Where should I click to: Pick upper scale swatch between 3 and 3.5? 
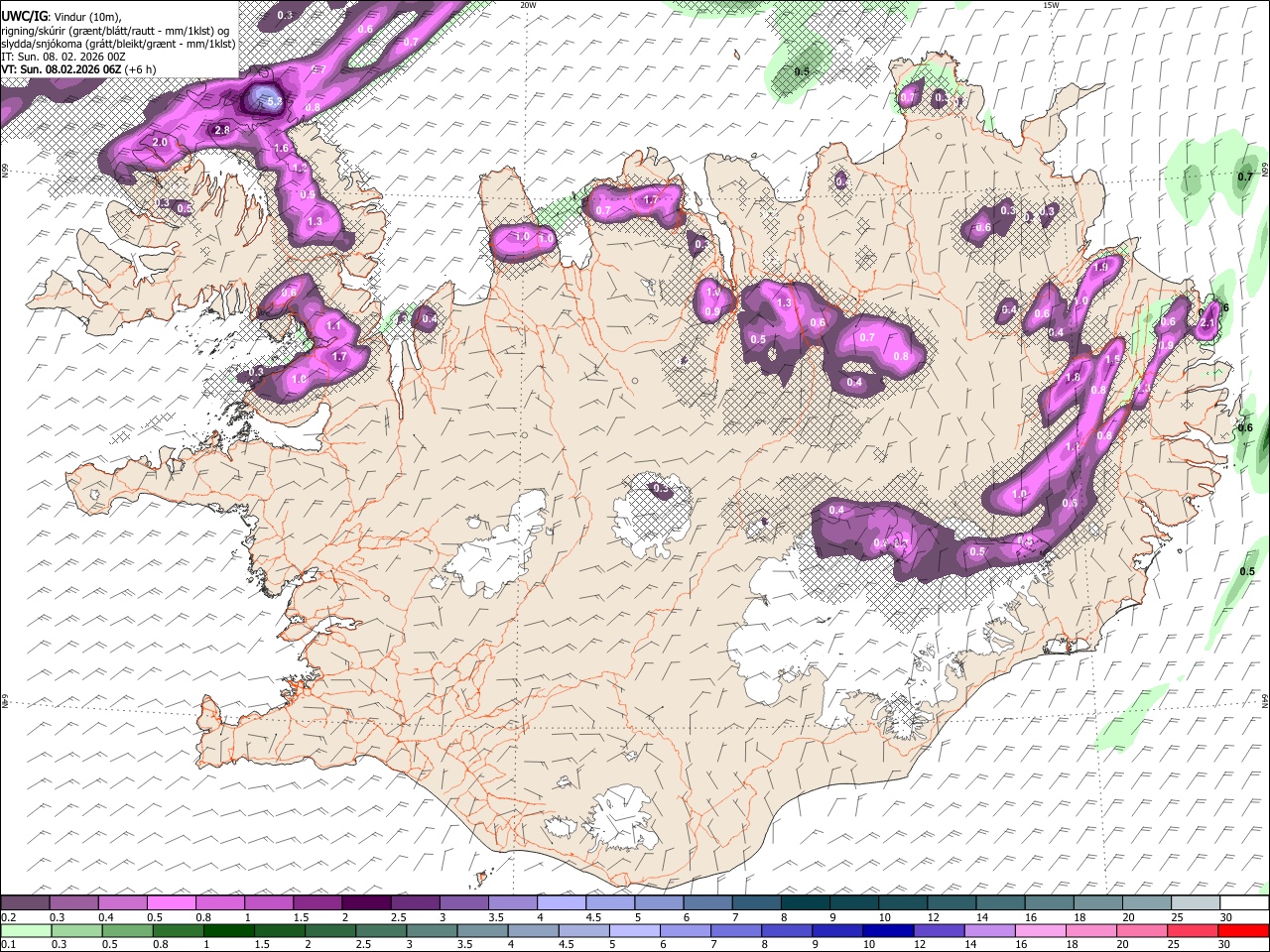click(463, 902)
